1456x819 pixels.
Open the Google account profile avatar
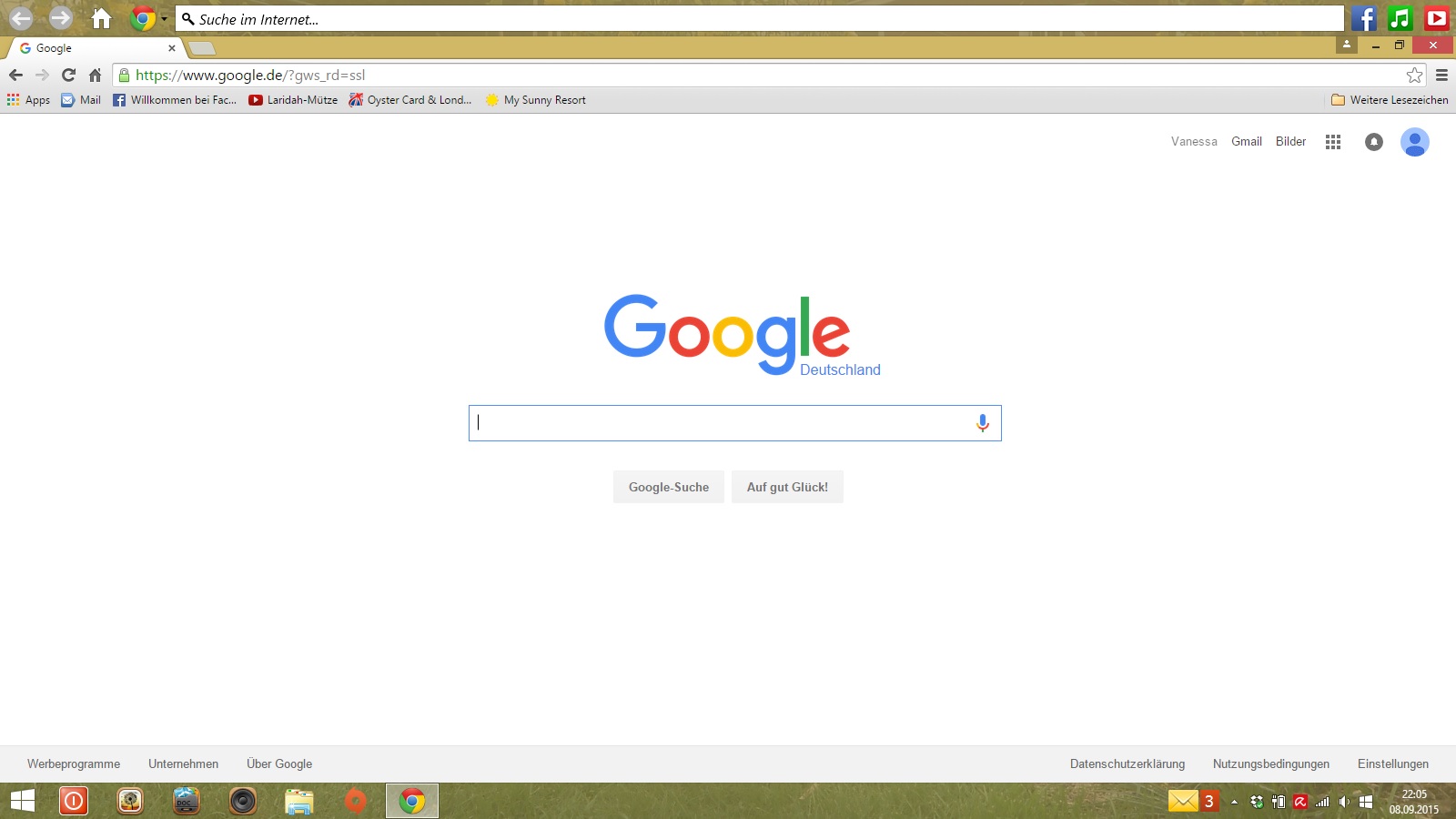1414,142
